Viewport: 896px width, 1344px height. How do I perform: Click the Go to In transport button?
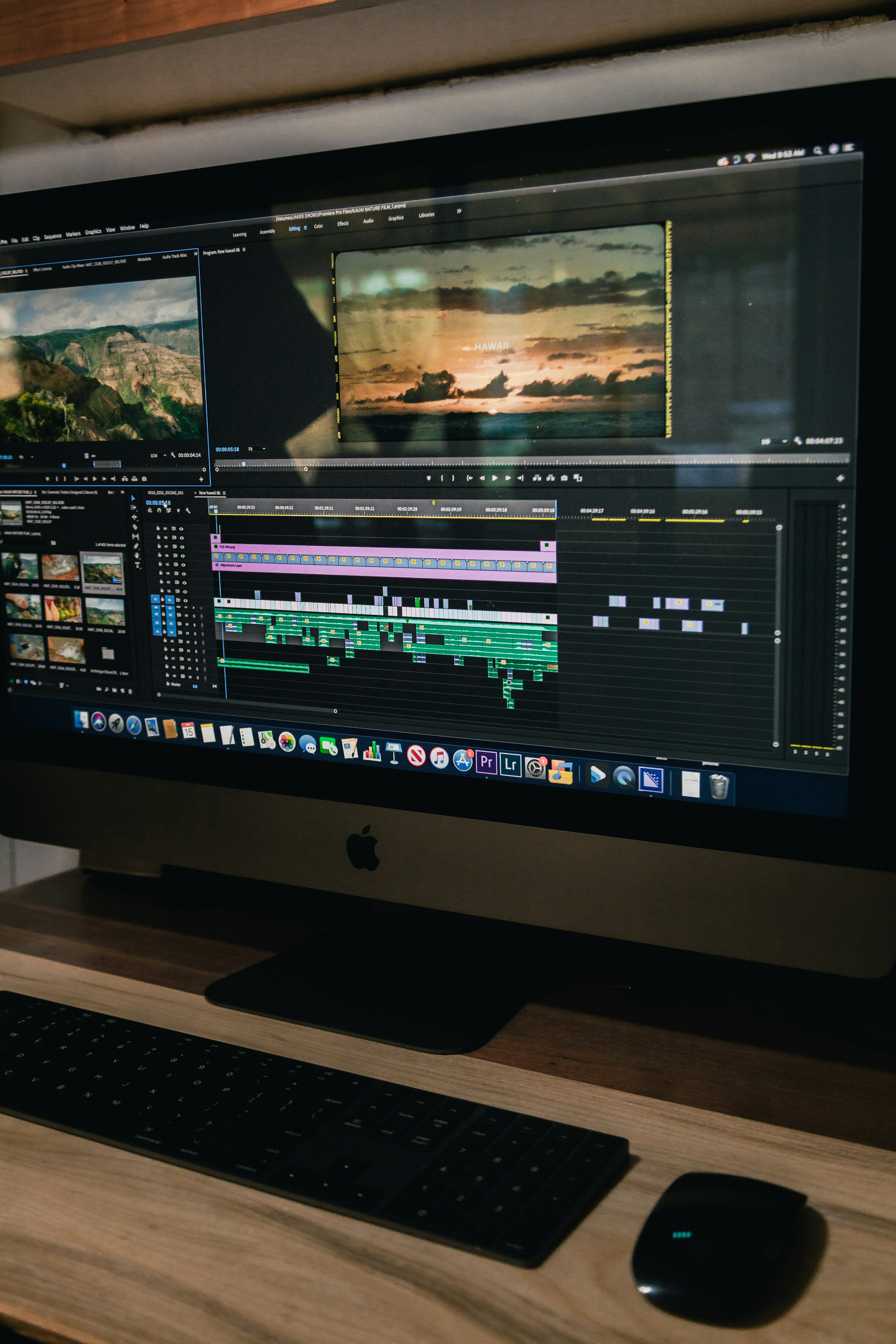[470, 478]
